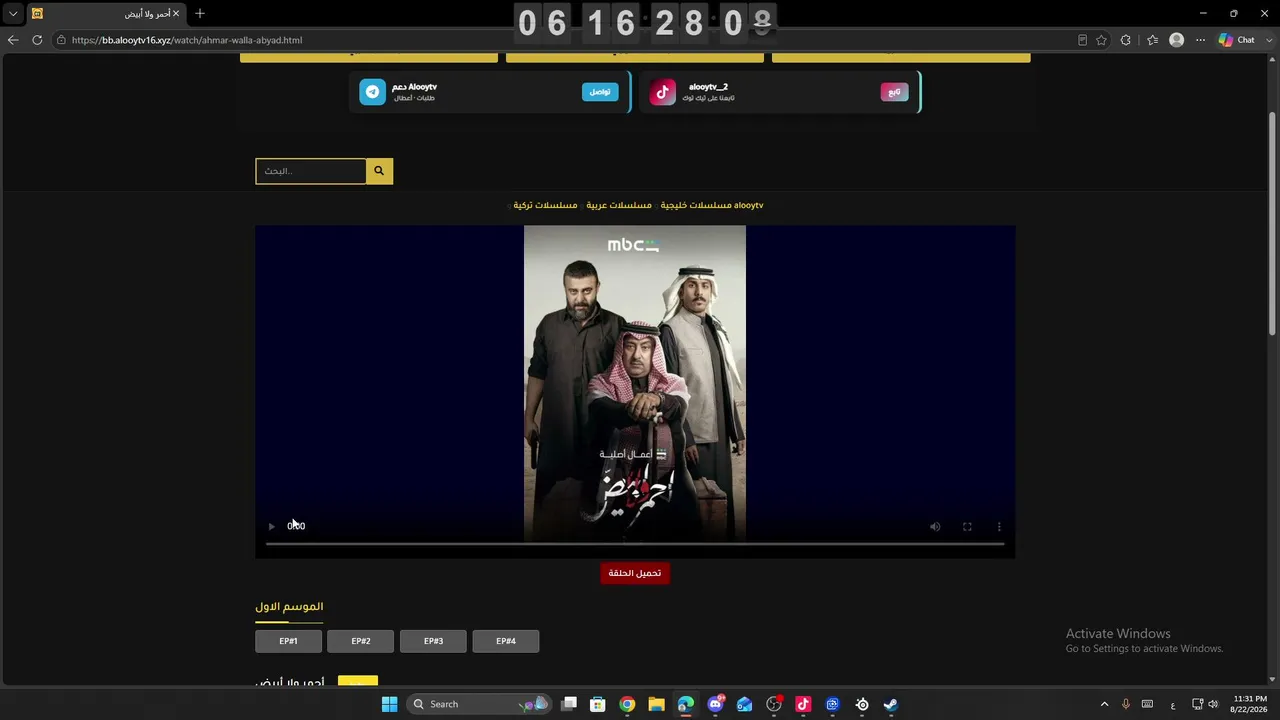This screenshot has width=1280, height=720.
Task: Open the TikTok alooytv_2 icon
Action: click(x=663, y=92)
